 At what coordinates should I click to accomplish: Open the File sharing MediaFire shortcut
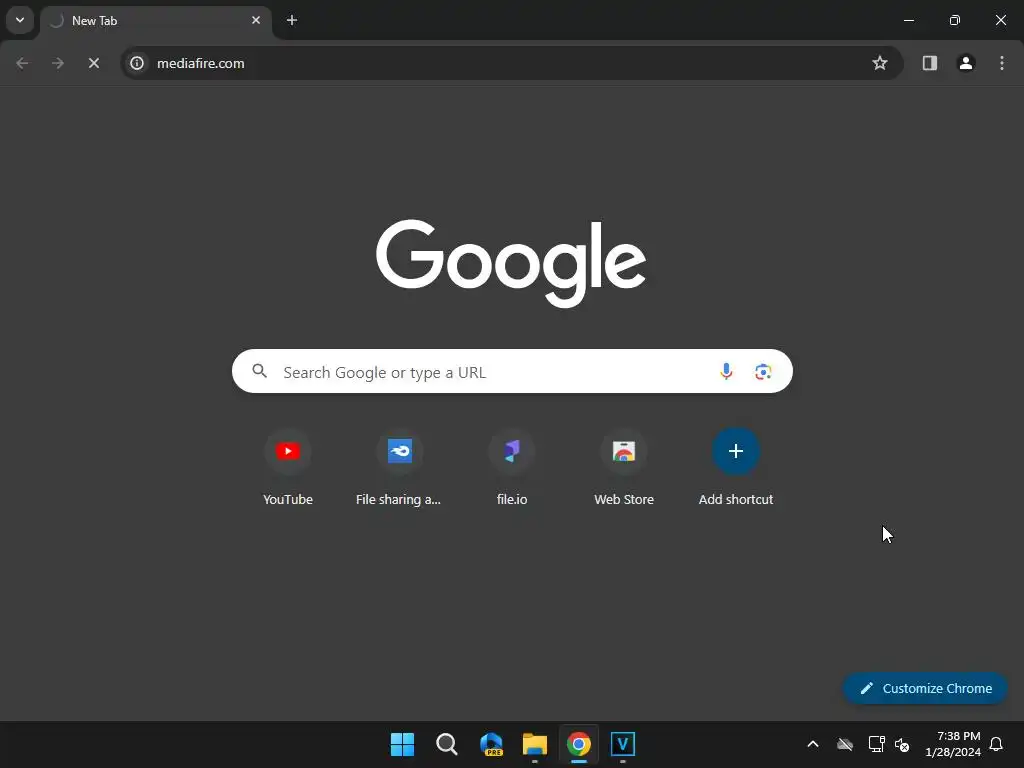(x=400, y=468)
